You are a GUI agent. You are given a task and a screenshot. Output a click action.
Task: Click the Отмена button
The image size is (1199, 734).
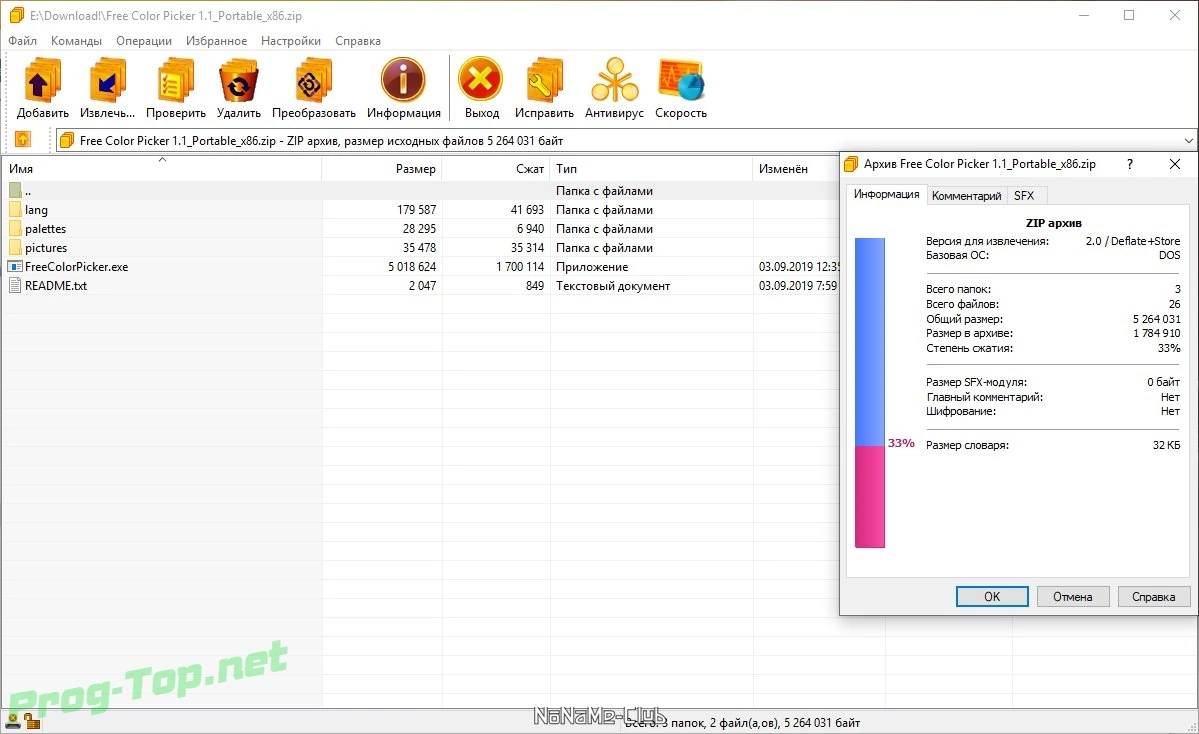[1073, 596]
